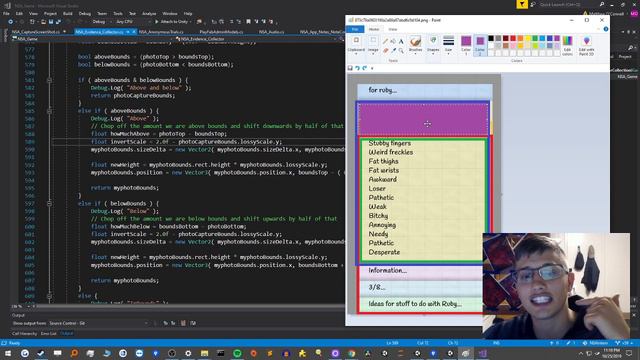Open Visual Studio from the taskbar
The height and width of the screenshot is (360, 640).
[482, 353]
